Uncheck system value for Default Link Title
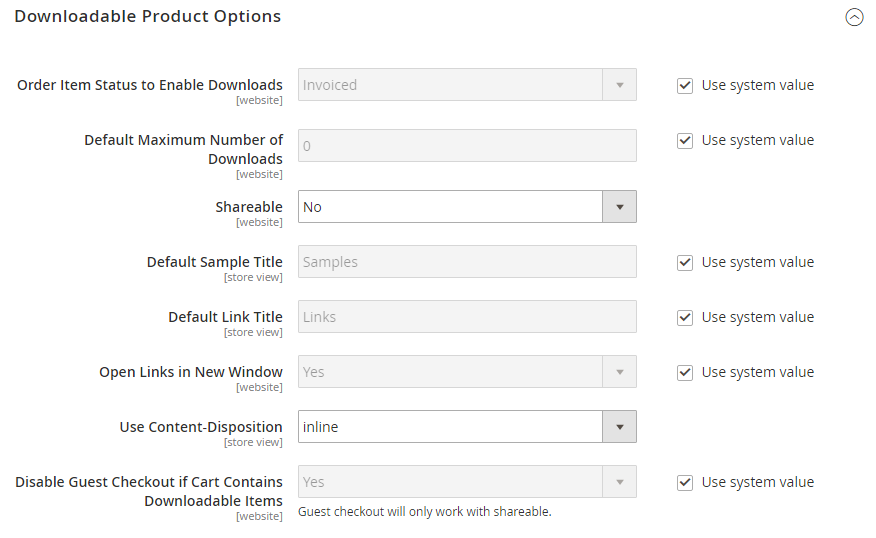This screenshot has width=876, height=538. (x=685, y=317)
